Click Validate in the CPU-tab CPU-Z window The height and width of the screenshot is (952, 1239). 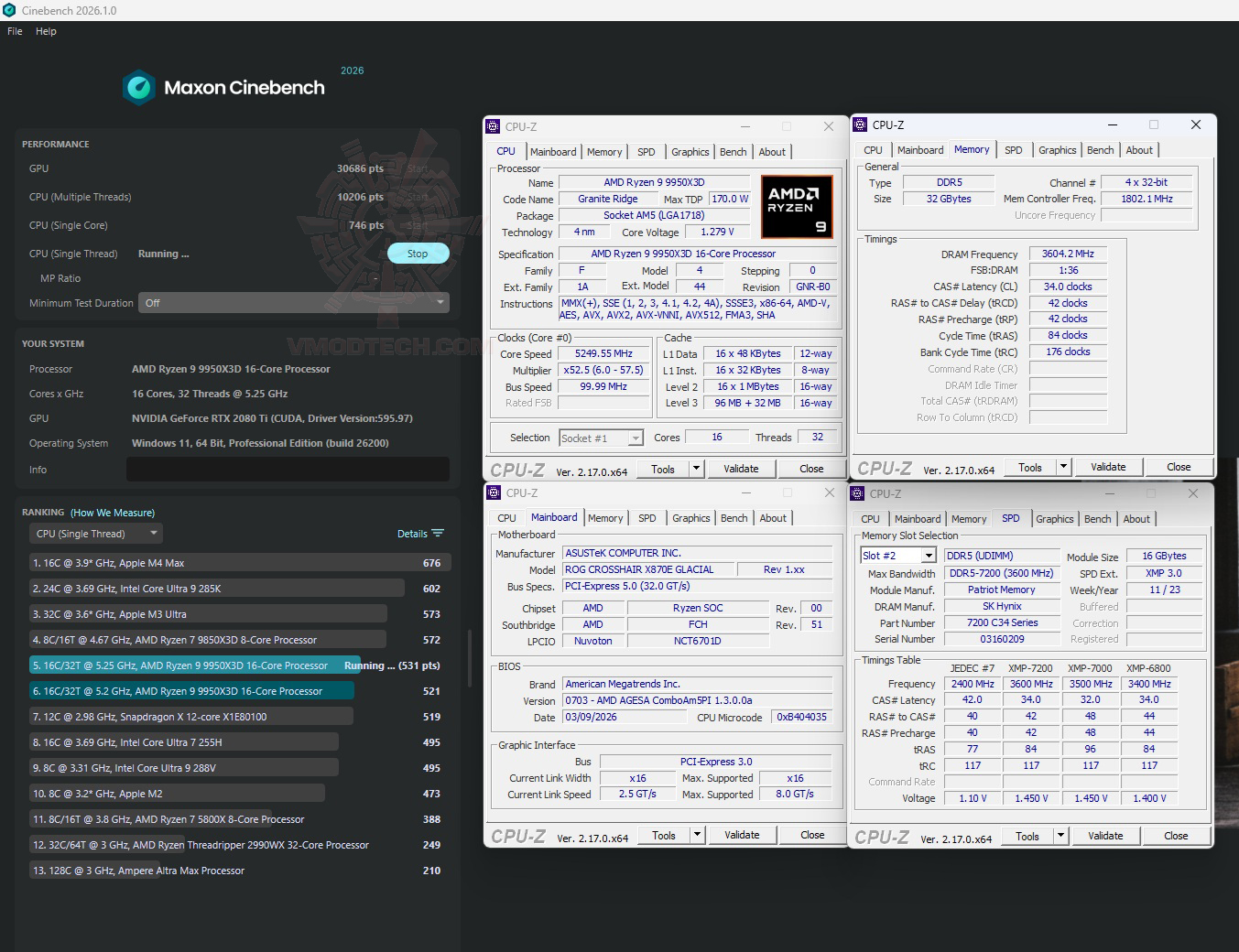(741, 469)
